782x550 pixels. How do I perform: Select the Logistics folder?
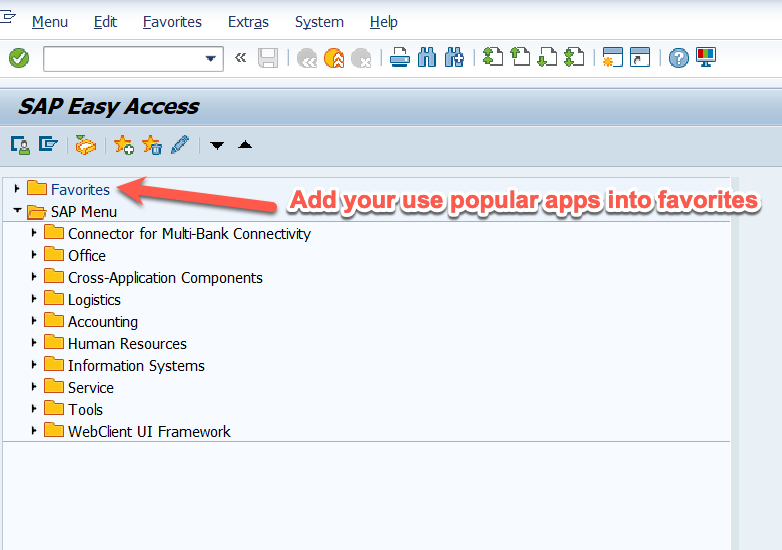[x=94, y=299]
